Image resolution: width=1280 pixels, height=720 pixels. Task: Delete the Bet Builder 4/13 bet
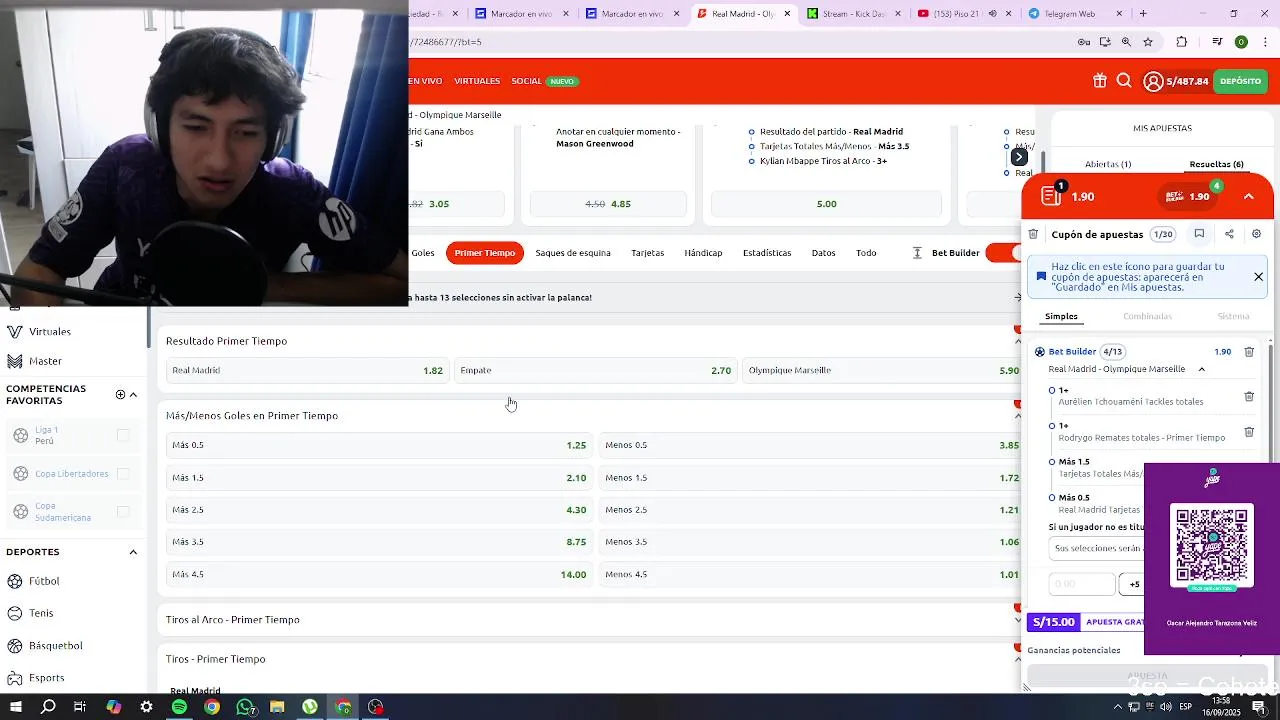click(x=1249, y=352)
